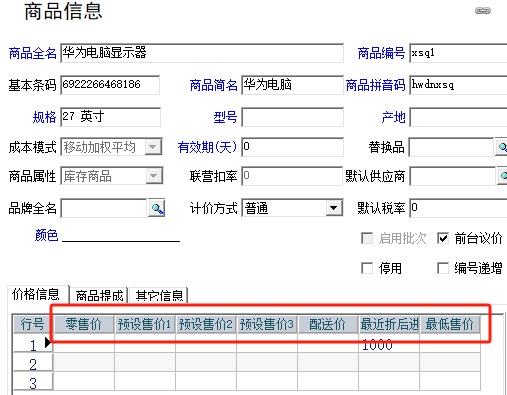
Task: Click the 最低售价 cell in row 1
Action: [x=450, y=344]
